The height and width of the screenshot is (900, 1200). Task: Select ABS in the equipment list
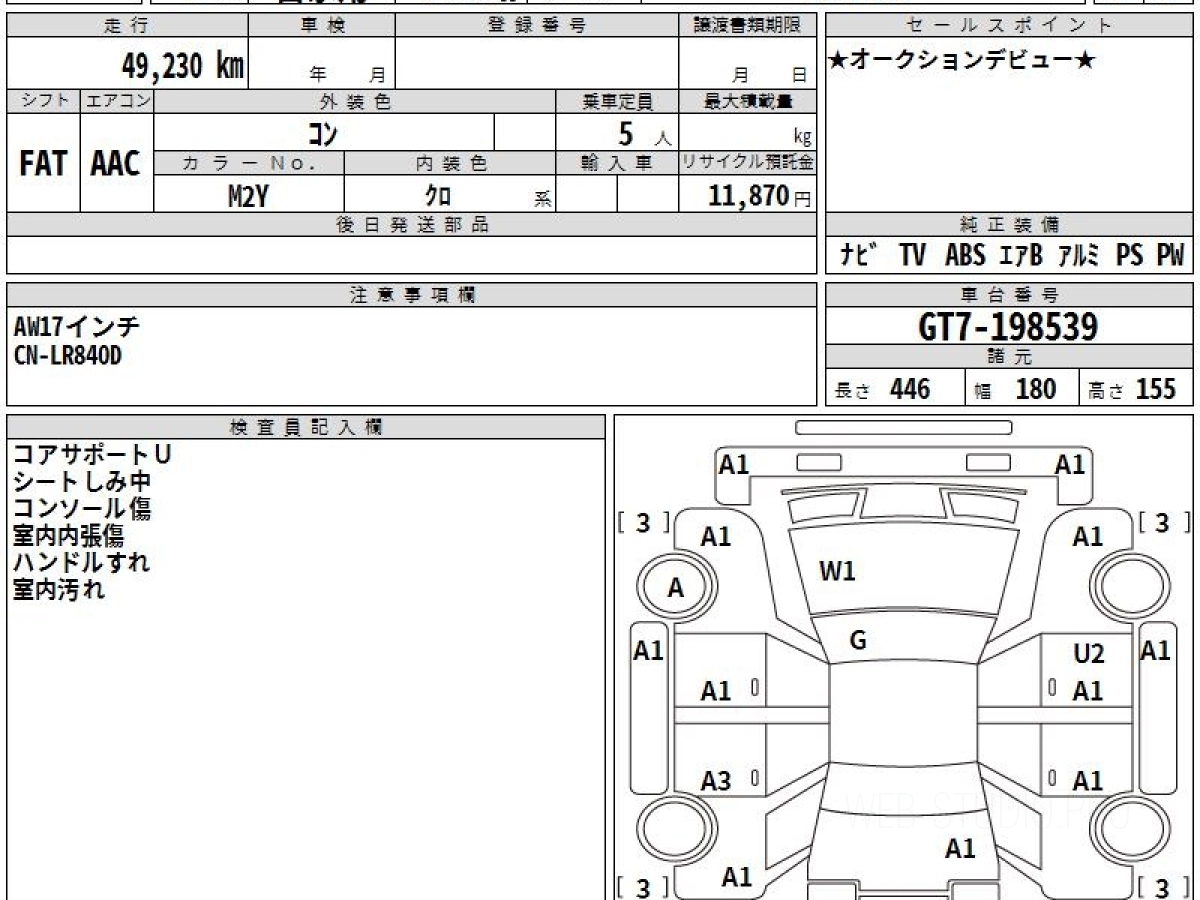tap(965, 255)
